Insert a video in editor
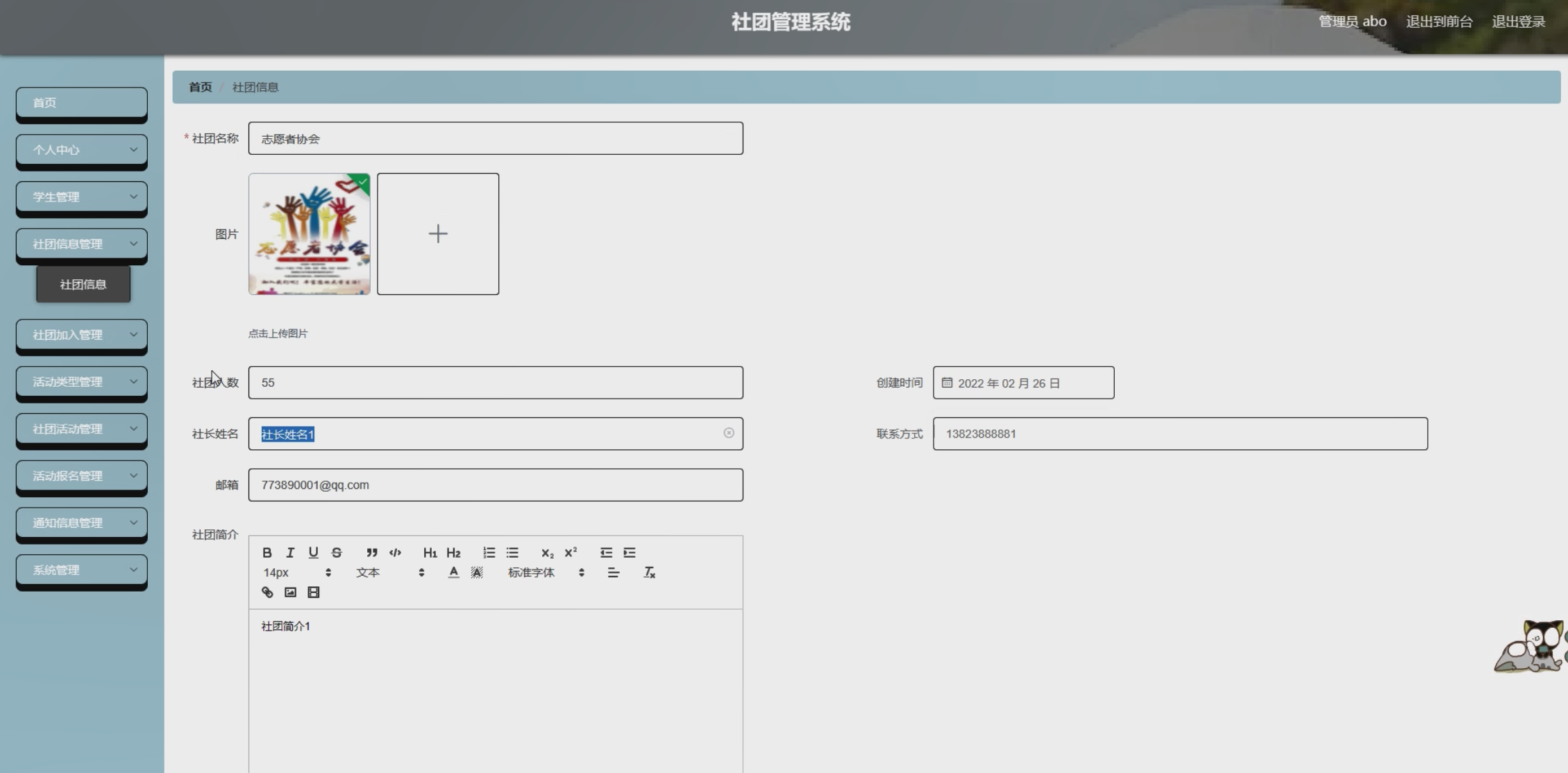The height and width of the screenshot is (773, 1568). [x=314, y=592]
